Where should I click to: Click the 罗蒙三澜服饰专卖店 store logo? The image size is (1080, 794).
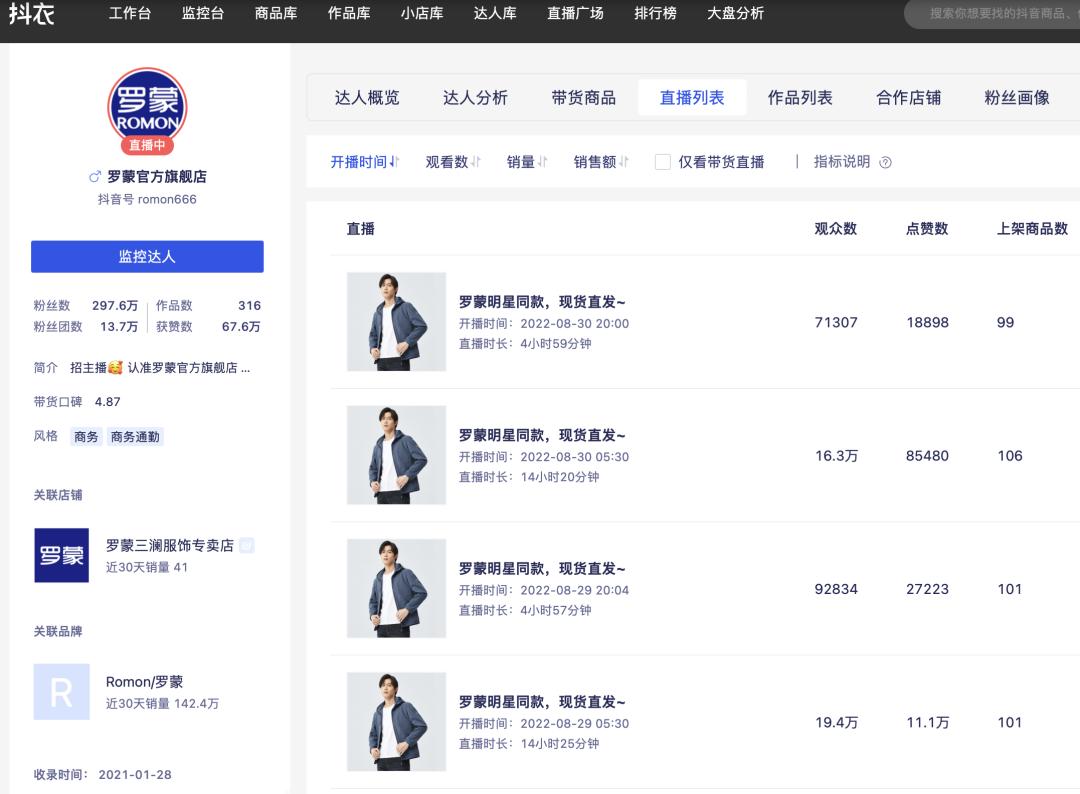click(61, 556)
